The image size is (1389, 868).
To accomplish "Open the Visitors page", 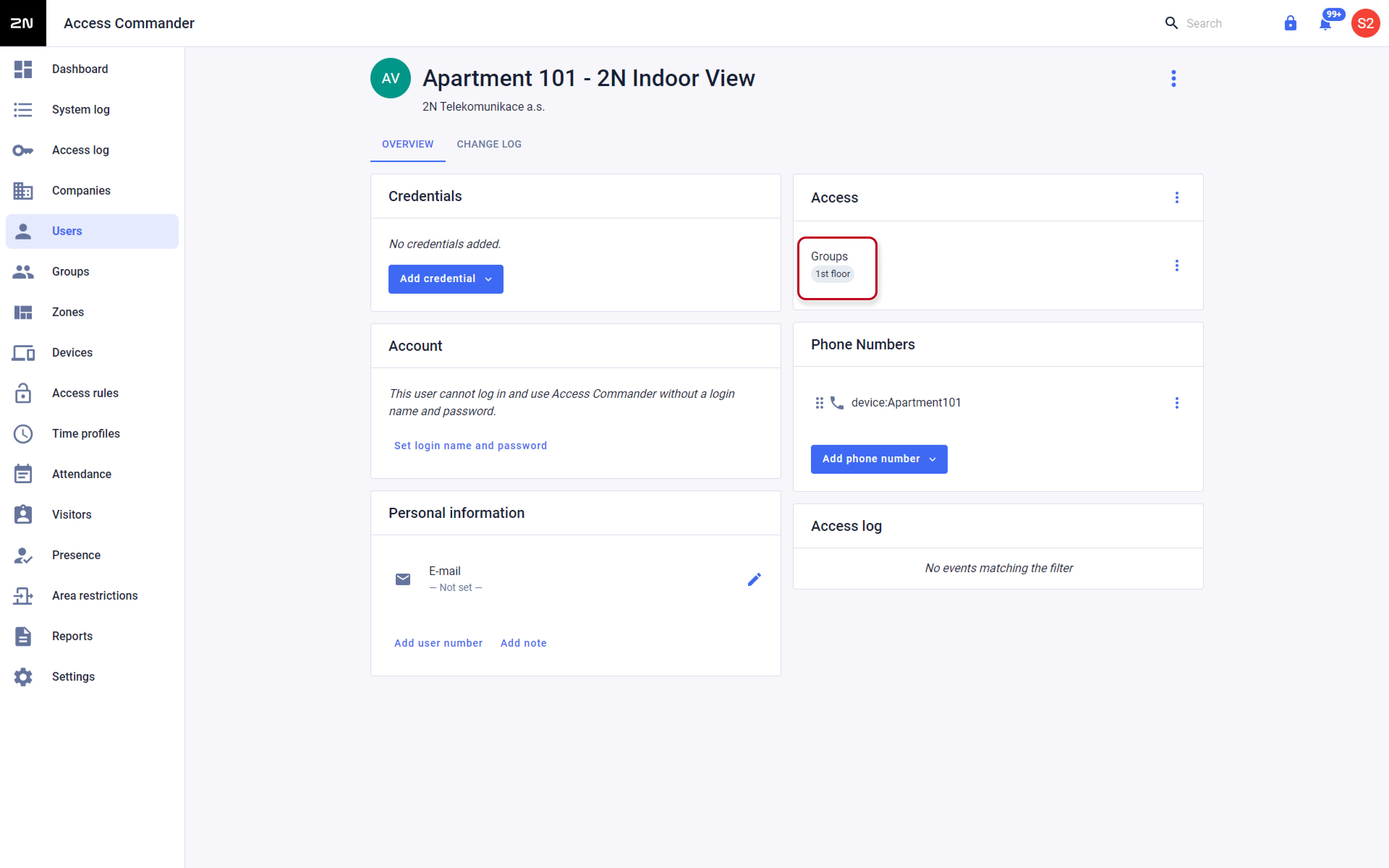I will tap(92, 514).
